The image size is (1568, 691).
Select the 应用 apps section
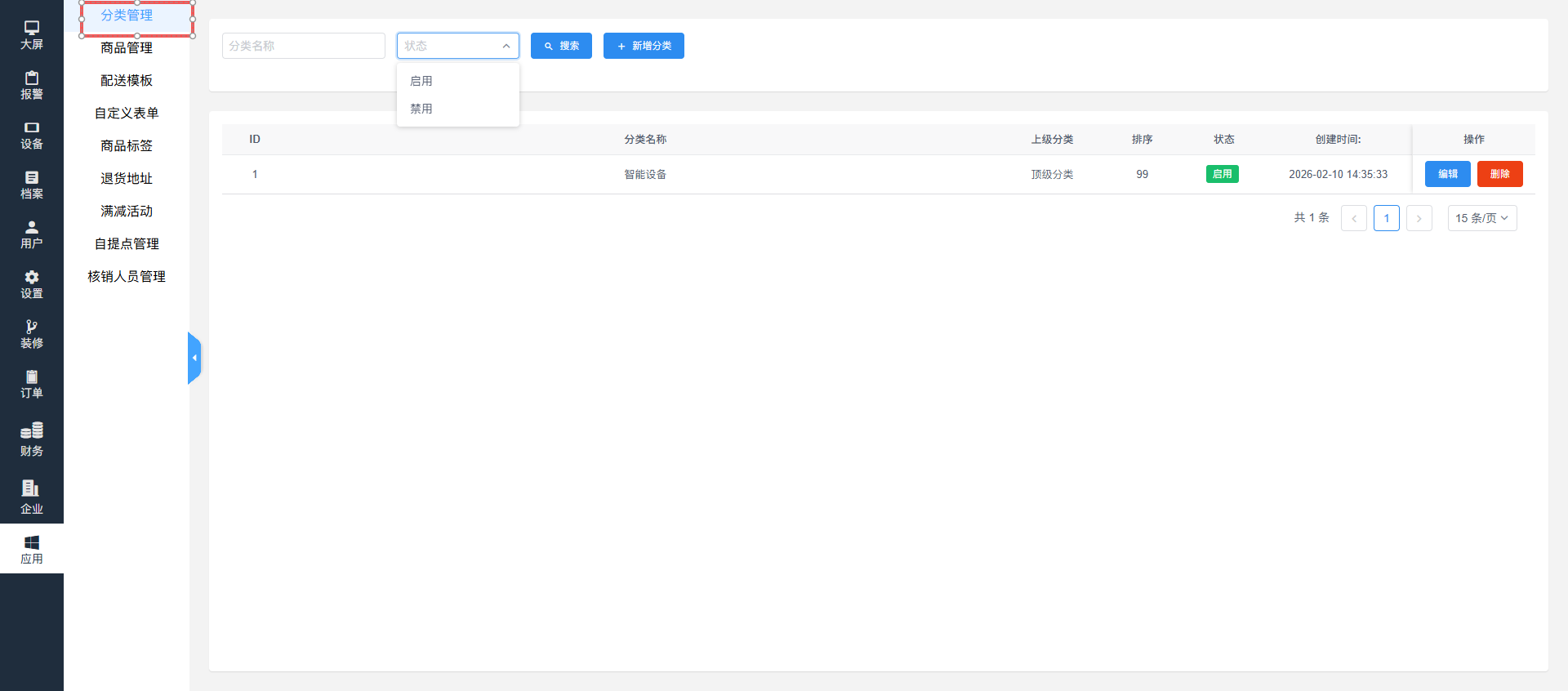pos(32,549)
